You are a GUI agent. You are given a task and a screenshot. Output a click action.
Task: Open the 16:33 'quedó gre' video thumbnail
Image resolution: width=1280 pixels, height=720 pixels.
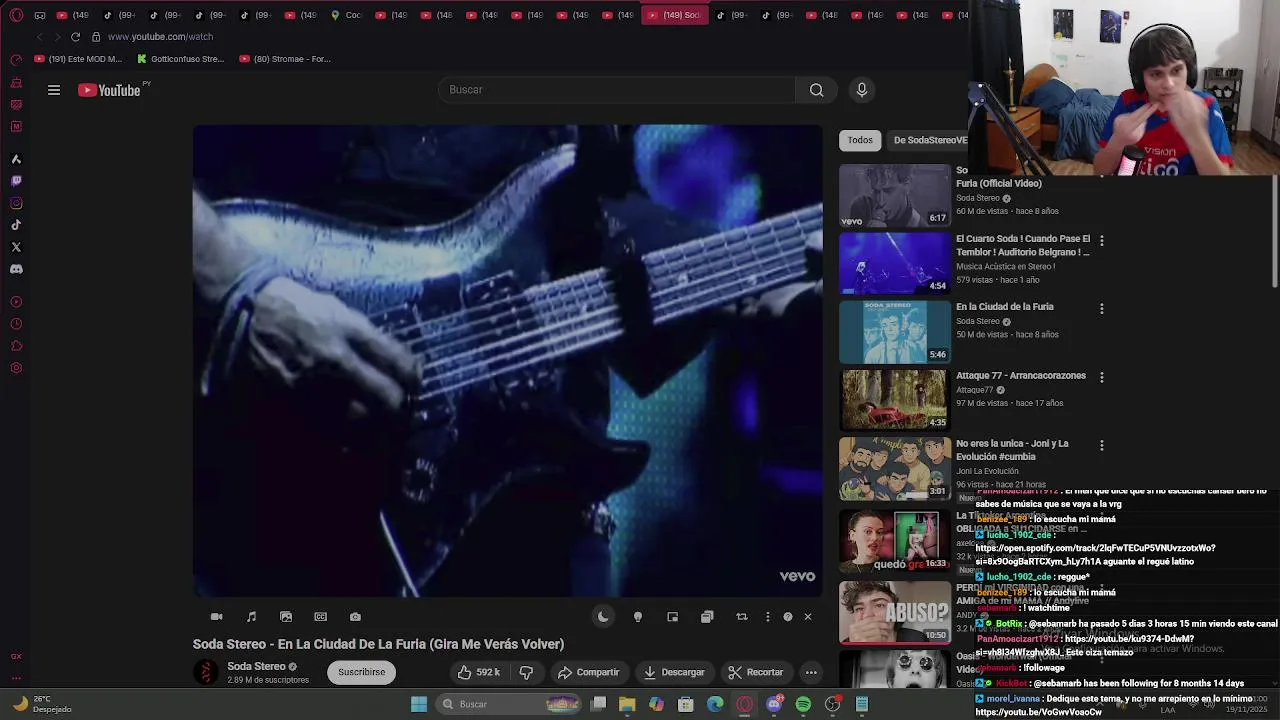click(x=895, y=541)
